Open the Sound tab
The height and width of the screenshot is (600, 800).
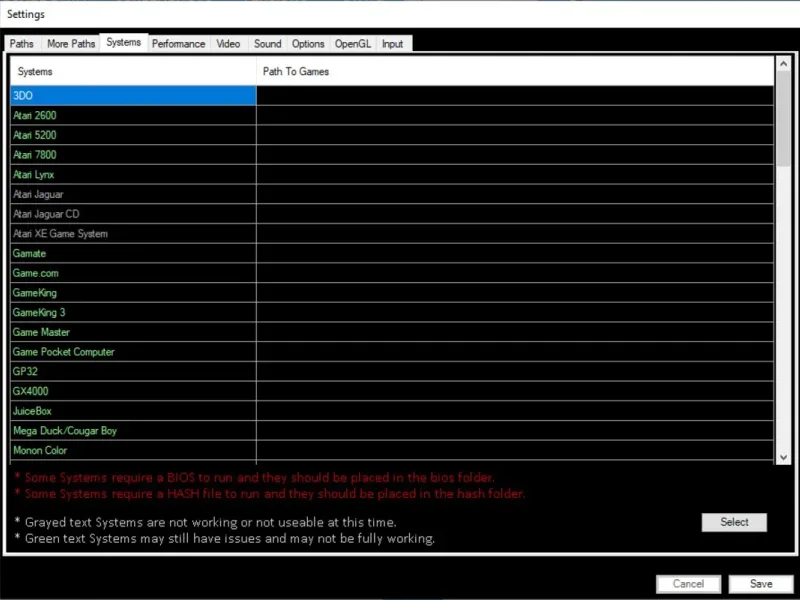[x=267, y=44]
